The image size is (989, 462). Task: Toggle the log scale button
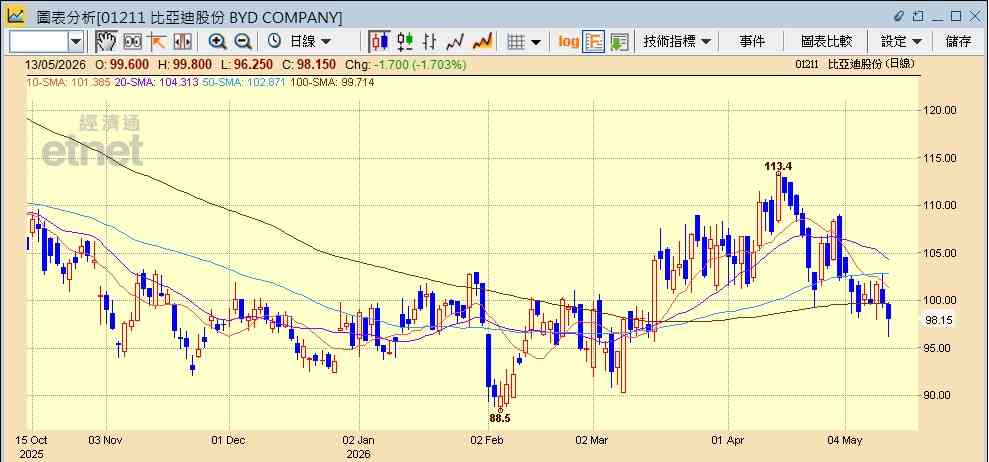click(568, 42)
